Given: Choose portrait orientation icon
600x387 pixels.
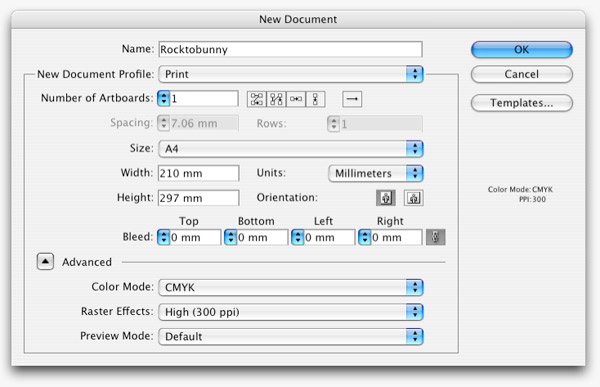Looking at the screenshot, I should tap(386, 198).
